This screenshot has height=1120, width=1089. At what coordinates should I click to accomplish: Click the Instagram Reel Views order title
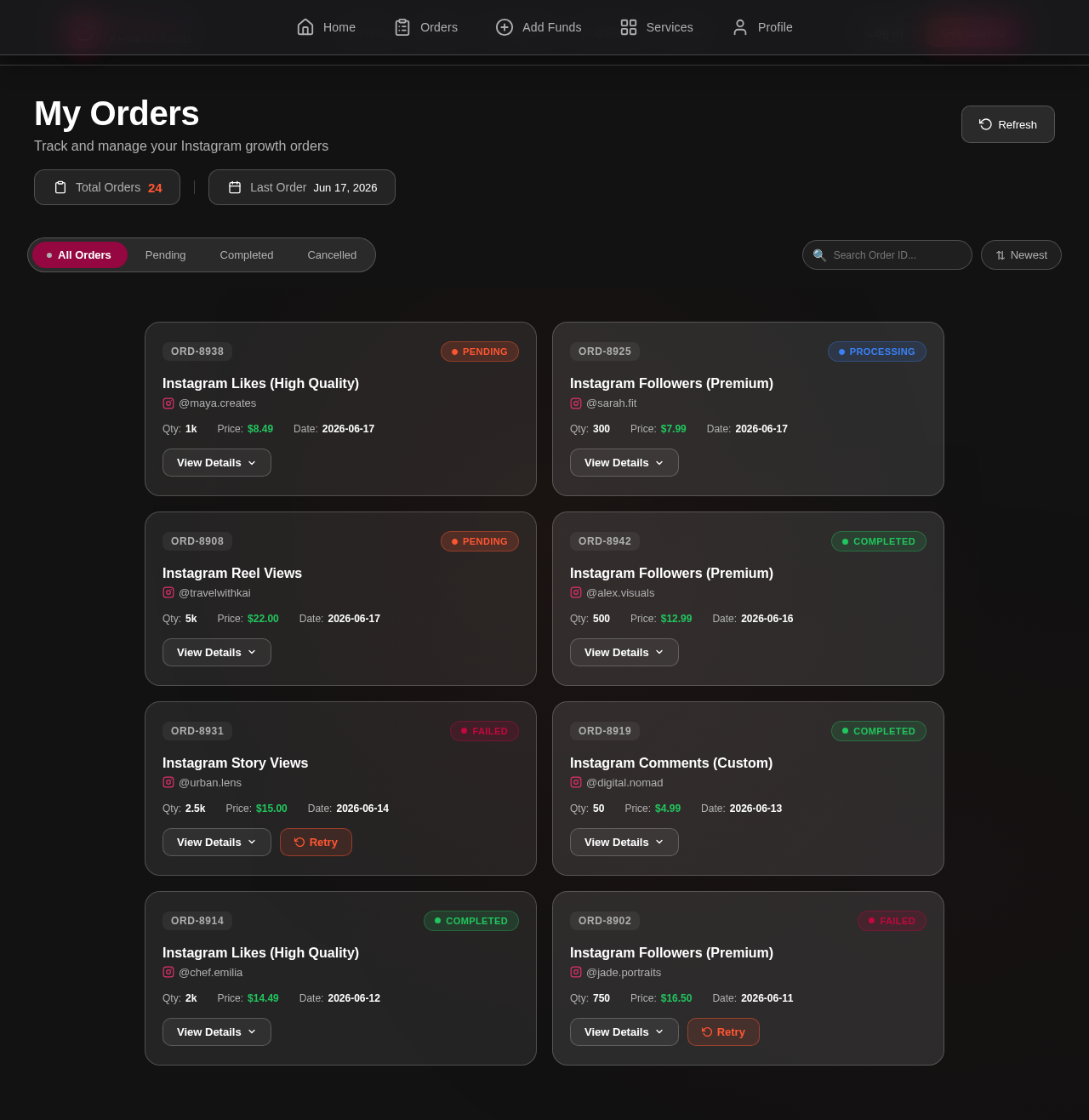pos(232,574)
